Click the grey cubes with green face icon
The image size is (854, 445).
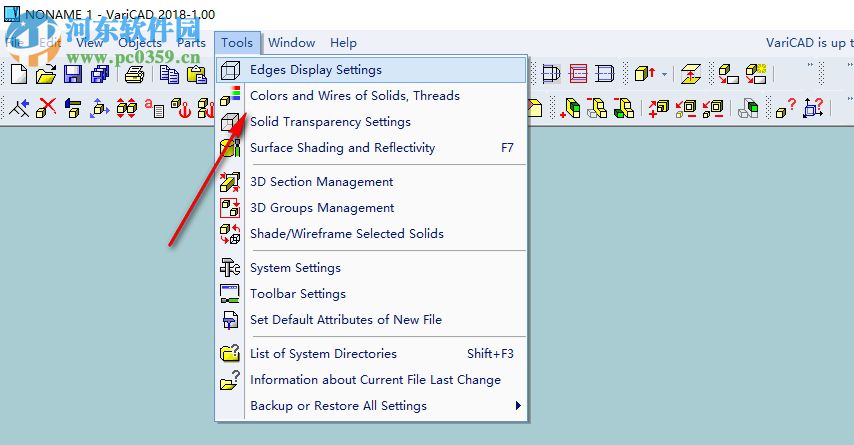(748, 108)
